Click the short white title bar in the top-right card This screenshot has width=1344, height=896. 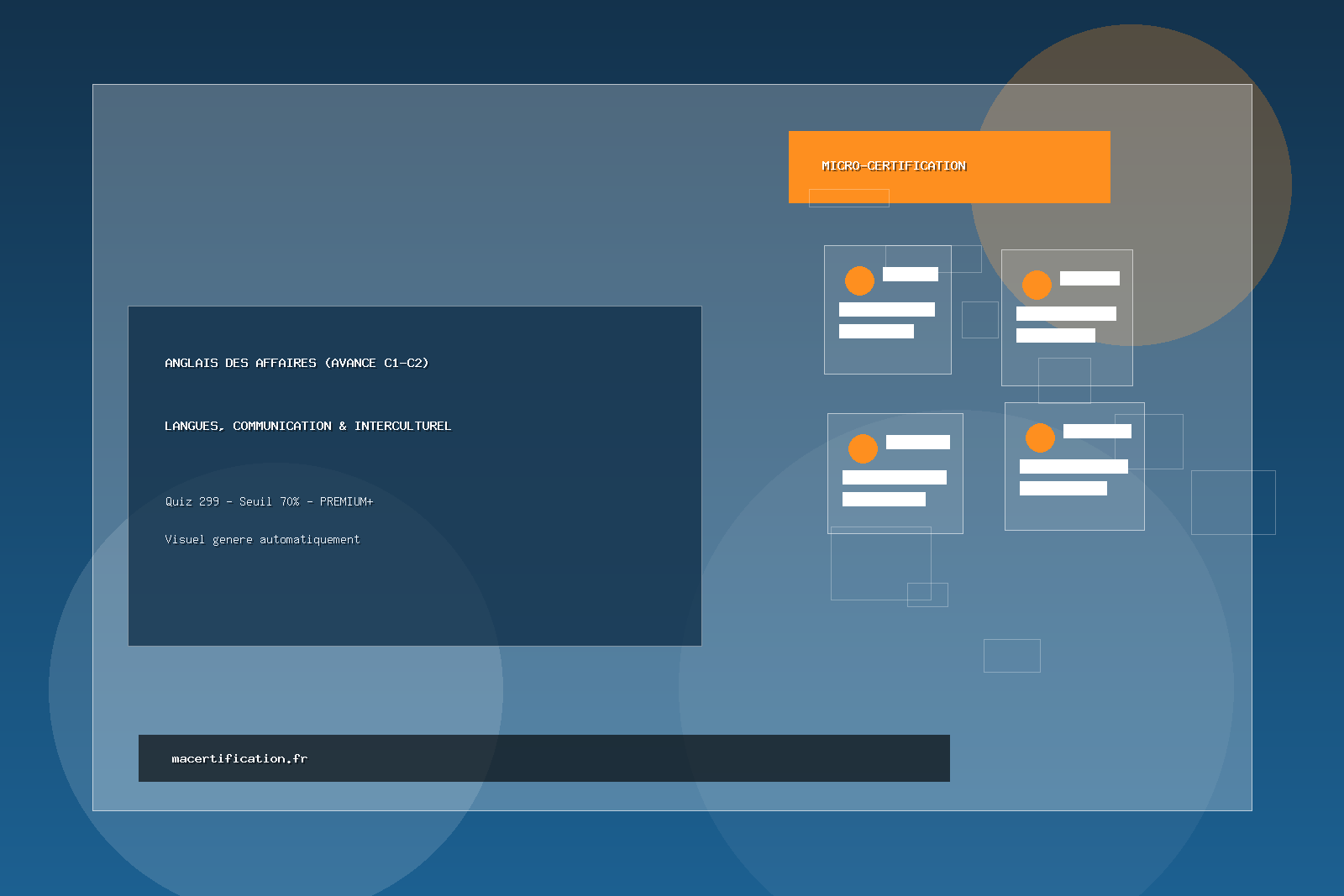[1089, 278]
